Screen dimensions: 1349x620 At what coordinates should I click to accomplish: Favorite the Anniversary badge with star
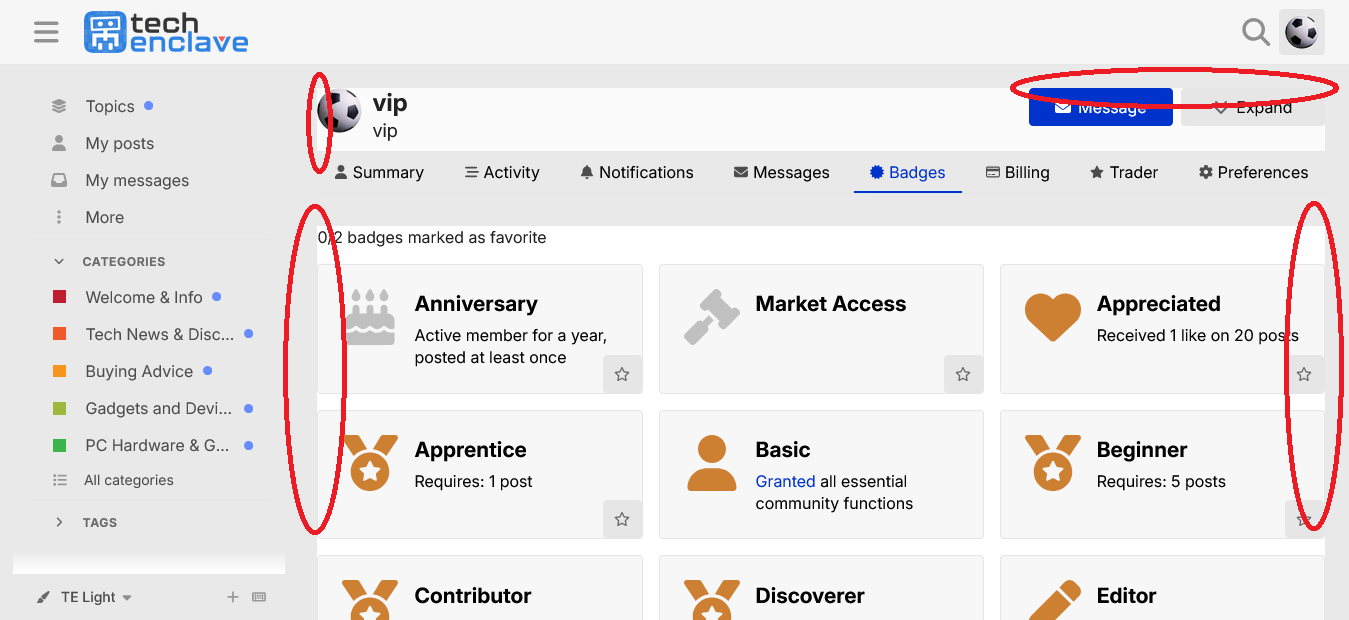pyautogui.click(x=622, y=374)
